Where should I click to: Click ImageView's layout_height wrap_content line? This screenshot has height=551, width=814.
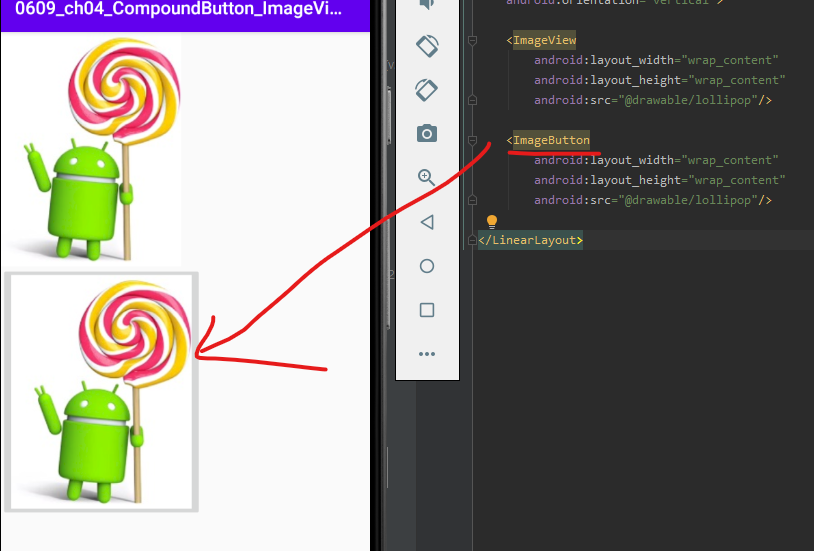click(660, 80)
